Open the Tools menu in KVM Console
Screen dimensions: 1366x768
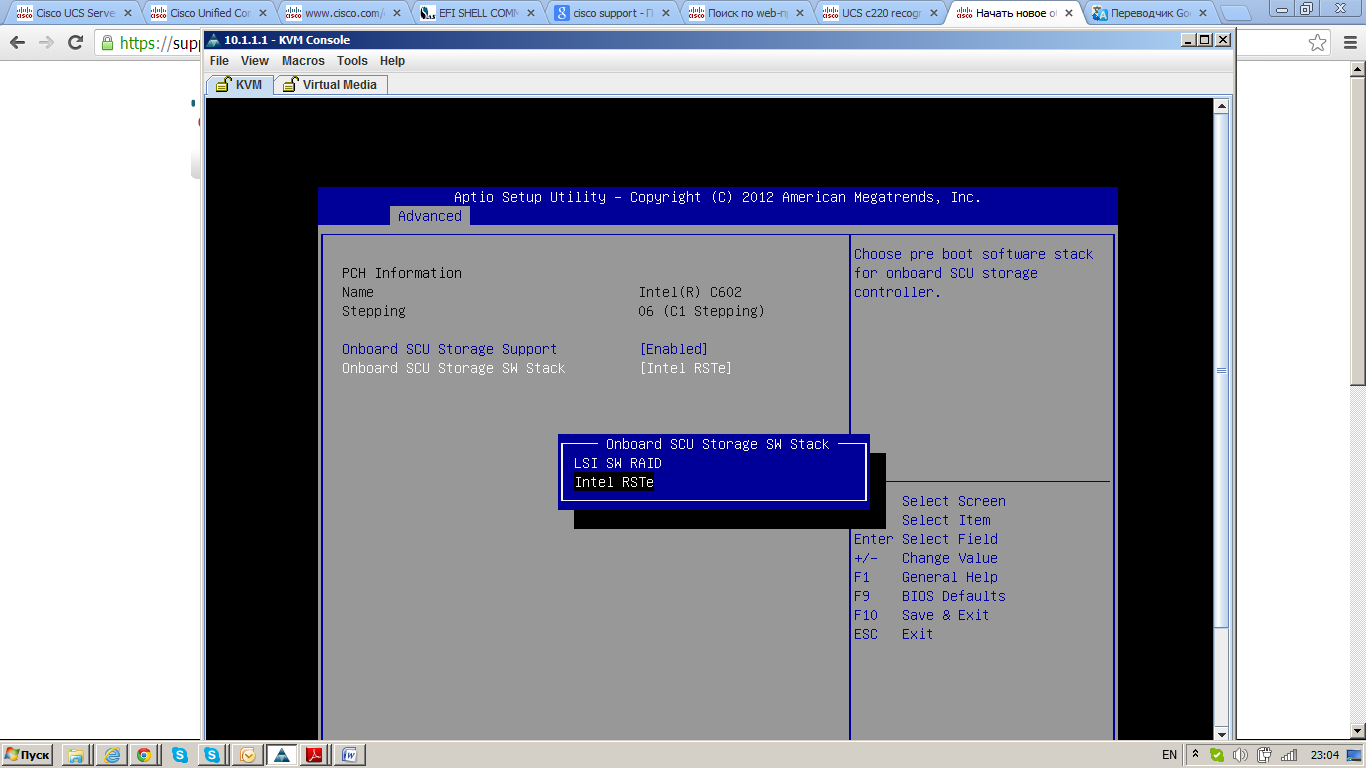352,61
